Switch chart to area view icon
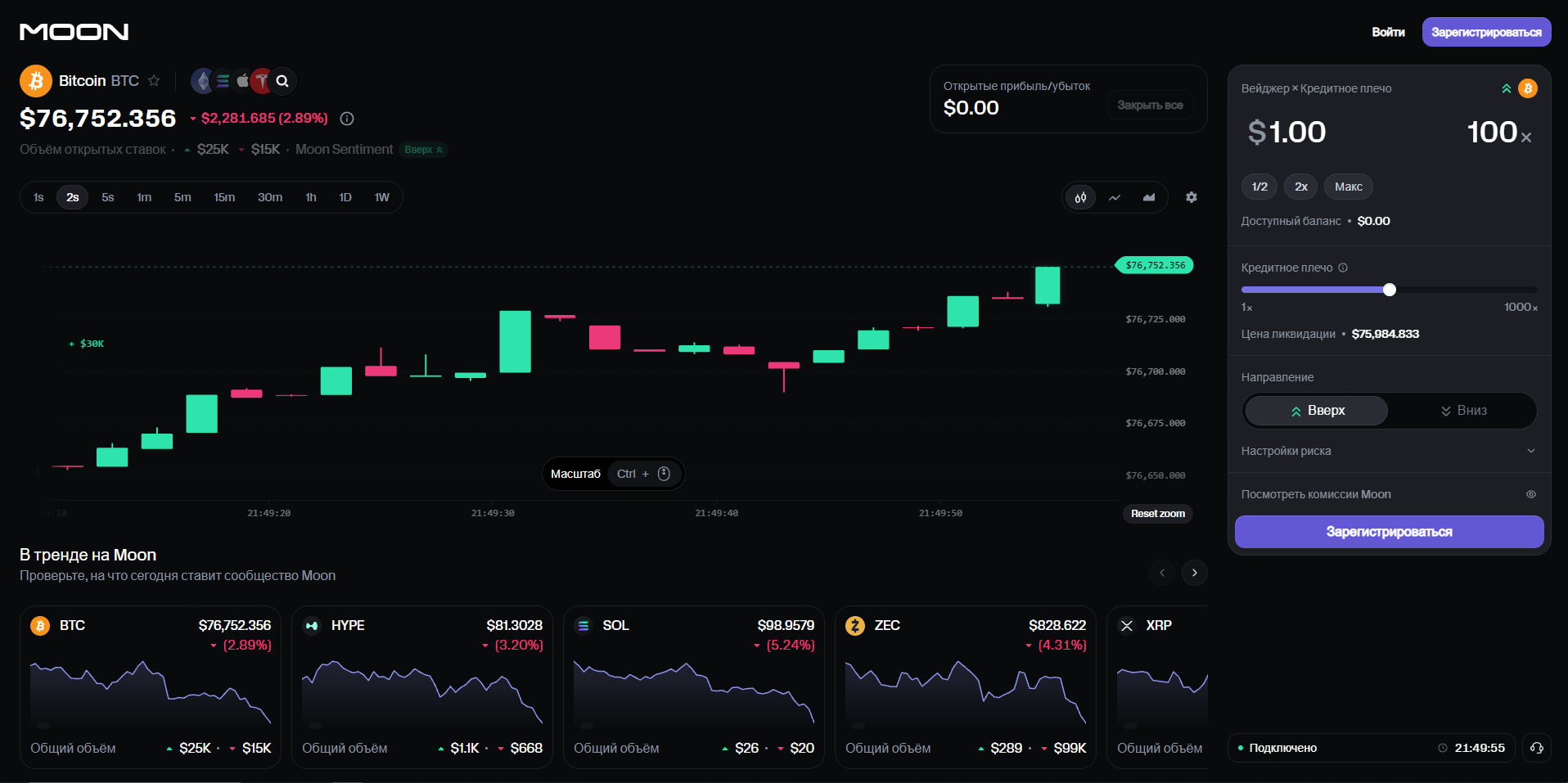1568x783 pixels. 1149,197
